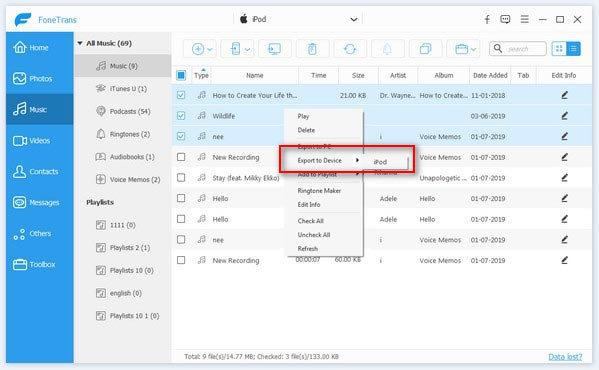Viewport: 599px width, 370px height.
Task: Collapse the All Music (69) tree
Action: (80, 43)
